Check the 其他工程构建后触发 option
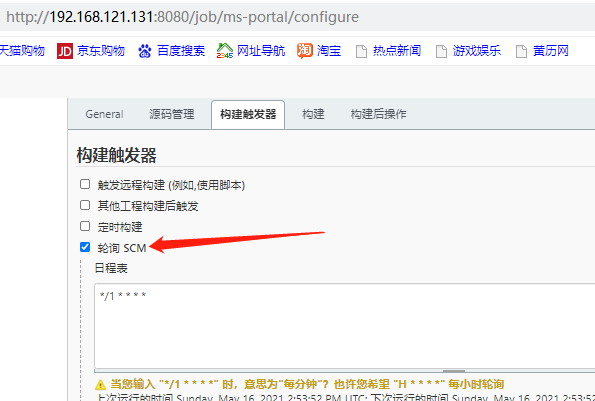This screenshot has width=595, height=401. [85, 205]
